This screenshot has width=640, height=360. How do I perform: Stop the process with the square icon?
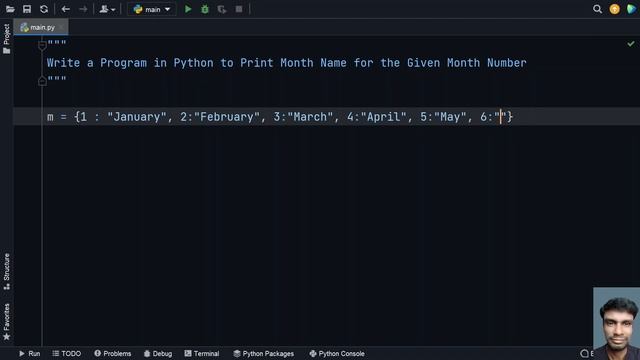(x=239, y=9)
